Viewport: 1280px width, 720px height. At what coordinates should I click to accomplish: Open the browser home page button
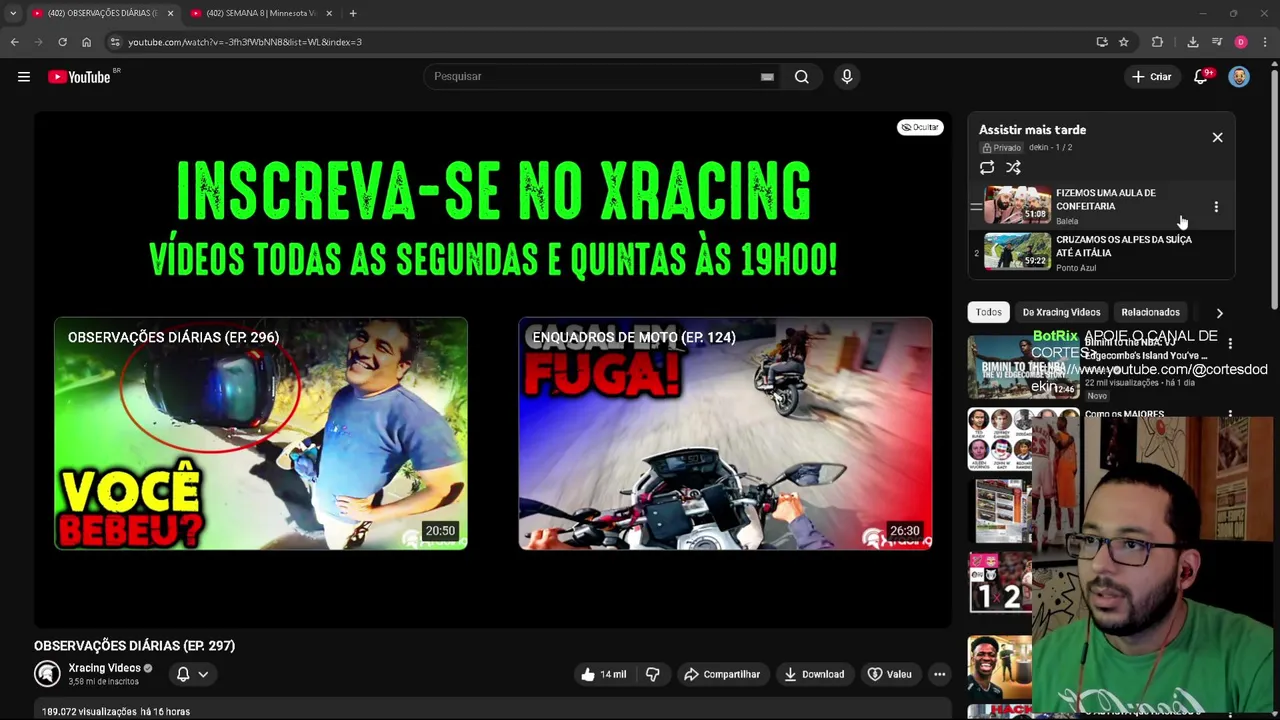coord(86,42)
